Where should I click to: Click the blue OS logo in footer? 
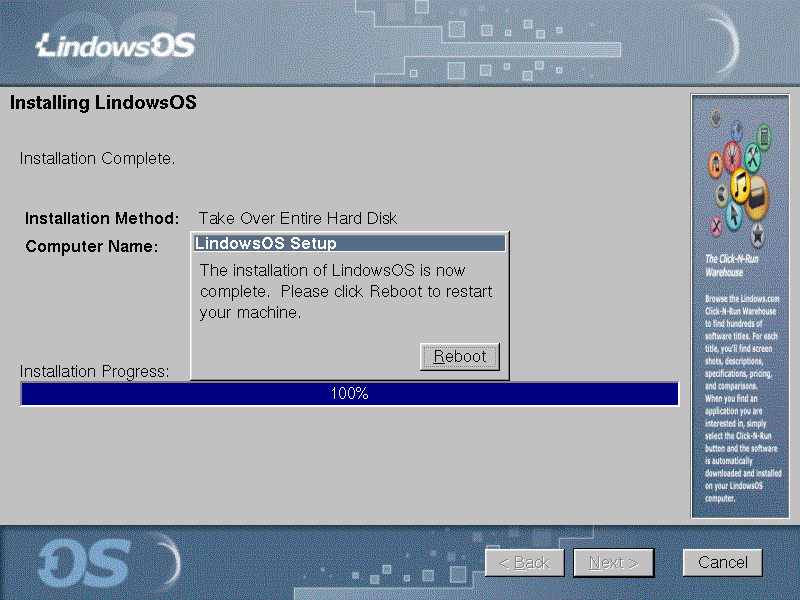tap(85, 564)
